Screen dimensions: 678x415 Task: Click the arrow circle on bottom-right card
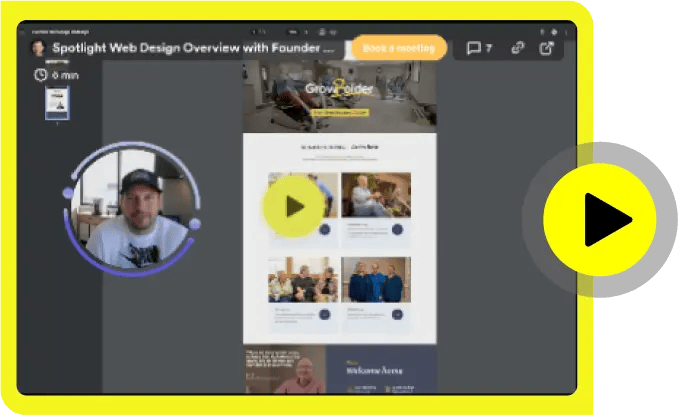coord(397,315)
